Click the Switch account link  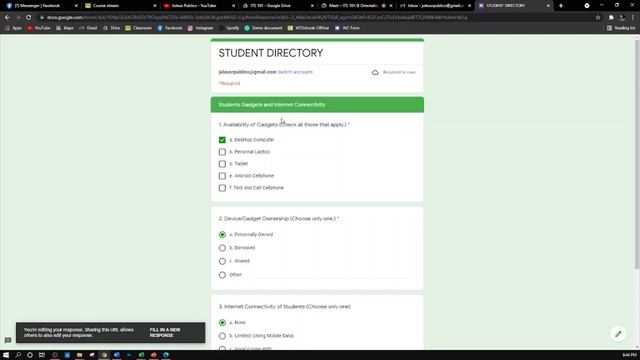point(295,72)
